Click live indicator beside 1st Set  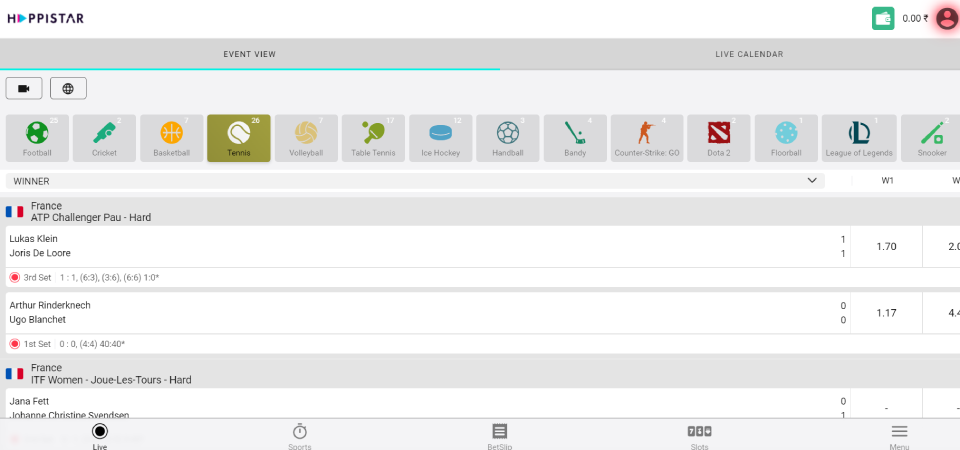pyautogui.click(x=15, y=344)
